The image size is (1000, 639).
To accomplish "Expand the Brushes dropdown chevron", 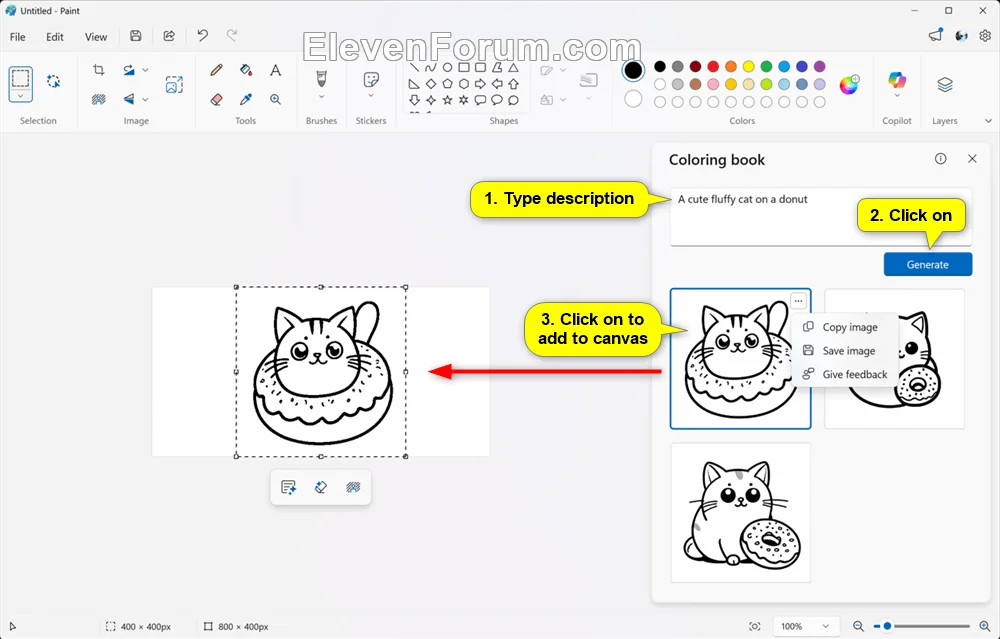I will (x=321, y=97).
